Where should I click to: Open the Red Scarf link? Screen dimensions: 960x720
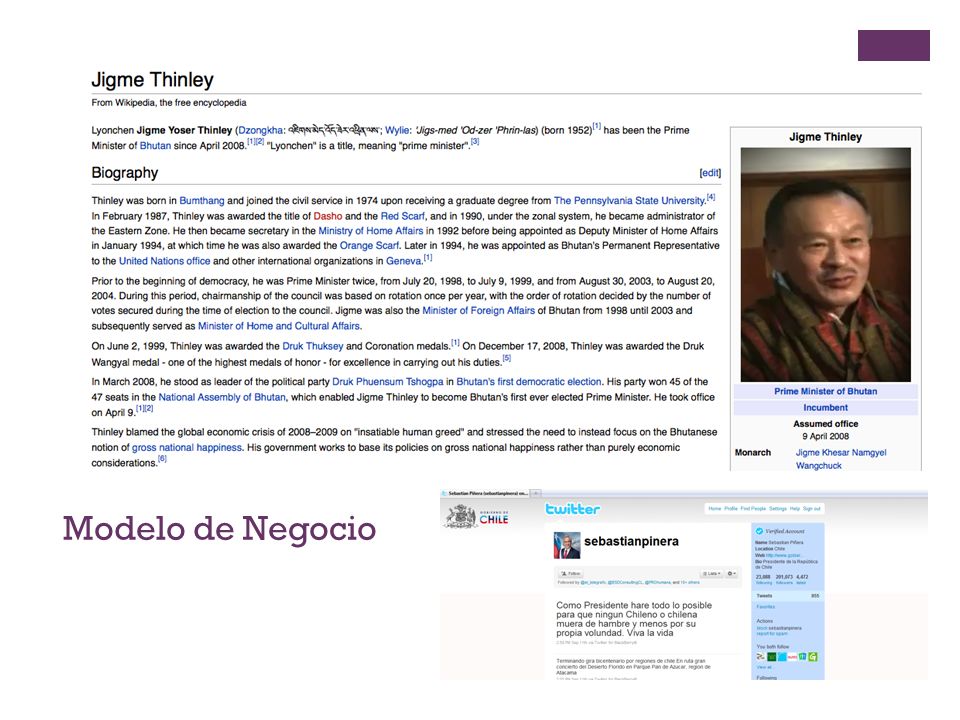[402, 216]
